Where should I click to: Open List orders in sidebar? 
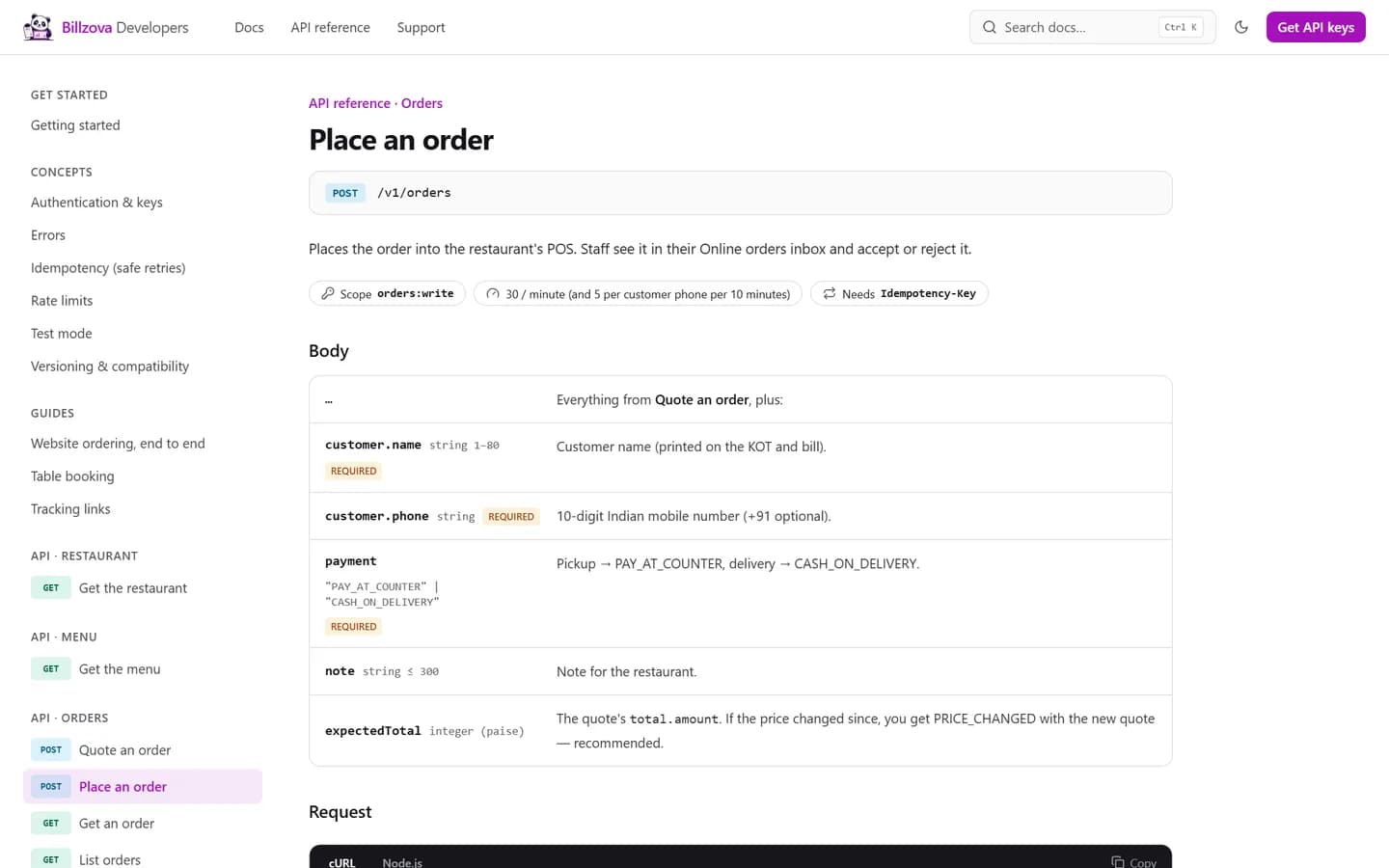point(110,859)
